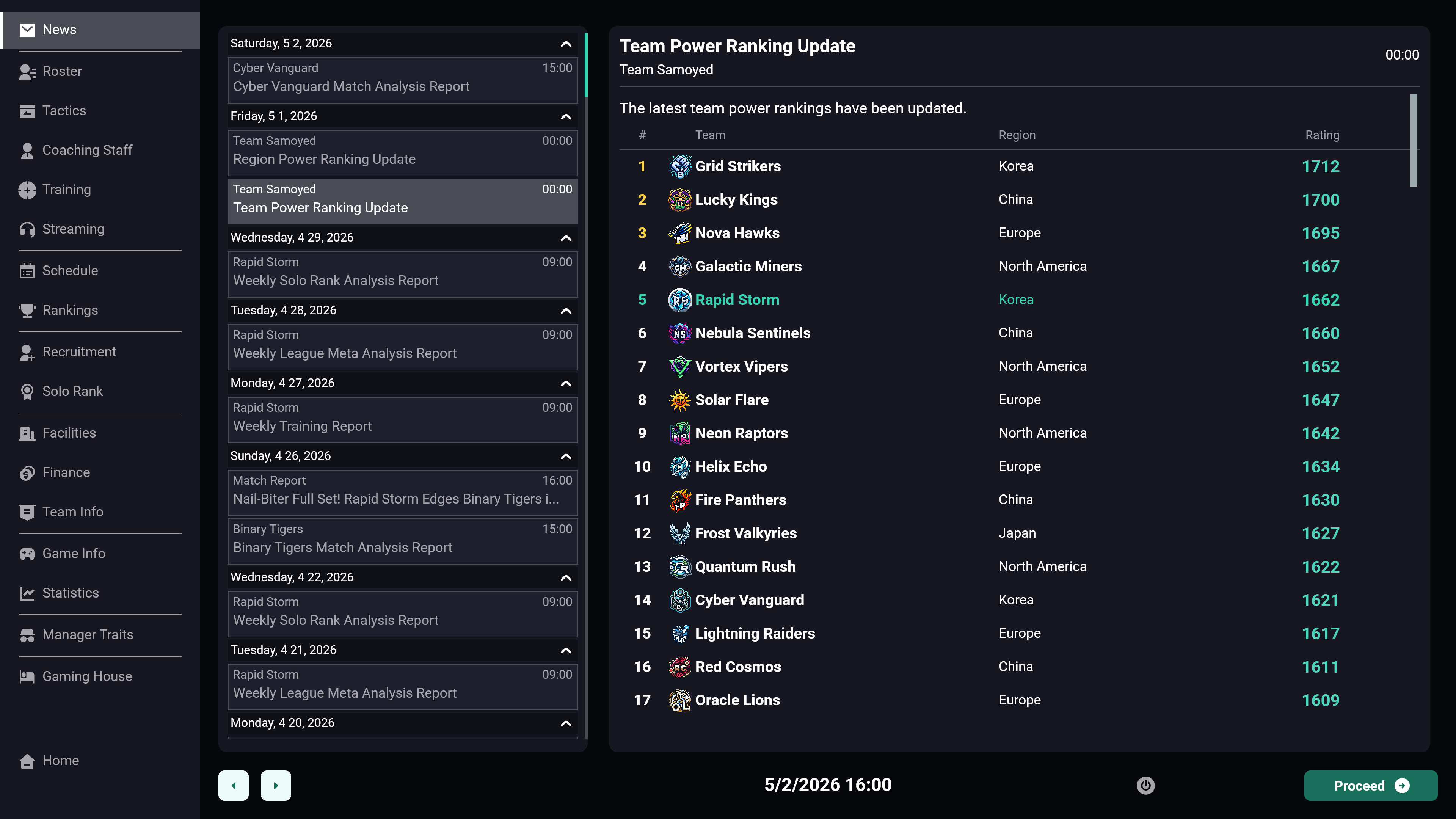Open Rankings via the trophy icon
Screen dimensions: 1456x819
pos(27,310)
